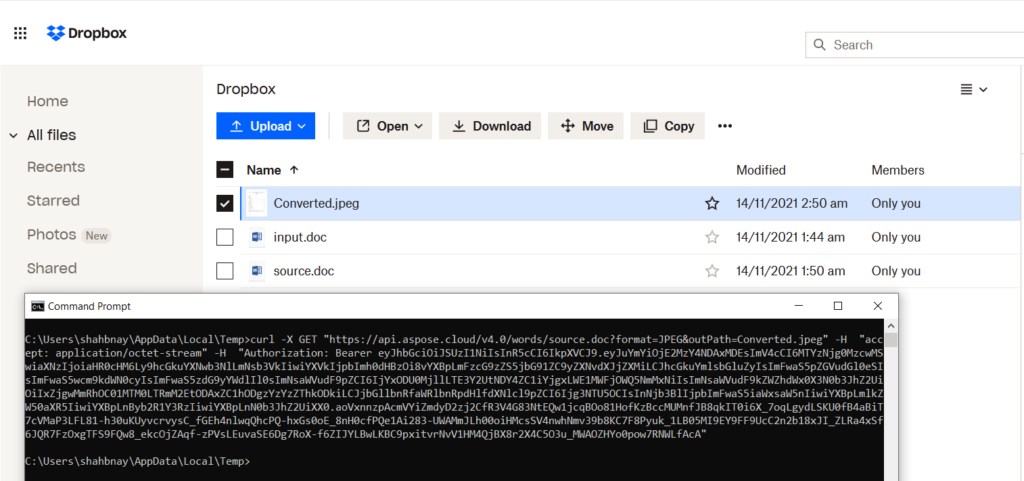
Task: Click the Dropbox logo
Action: [87, 33]
